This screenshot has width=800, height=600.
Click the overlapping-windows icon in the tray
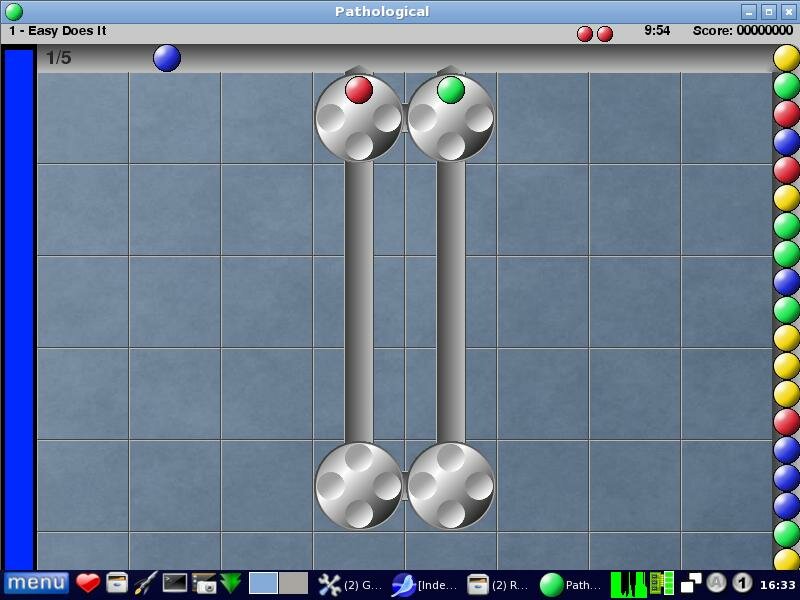pyautogui.click(x=691, y=584)
